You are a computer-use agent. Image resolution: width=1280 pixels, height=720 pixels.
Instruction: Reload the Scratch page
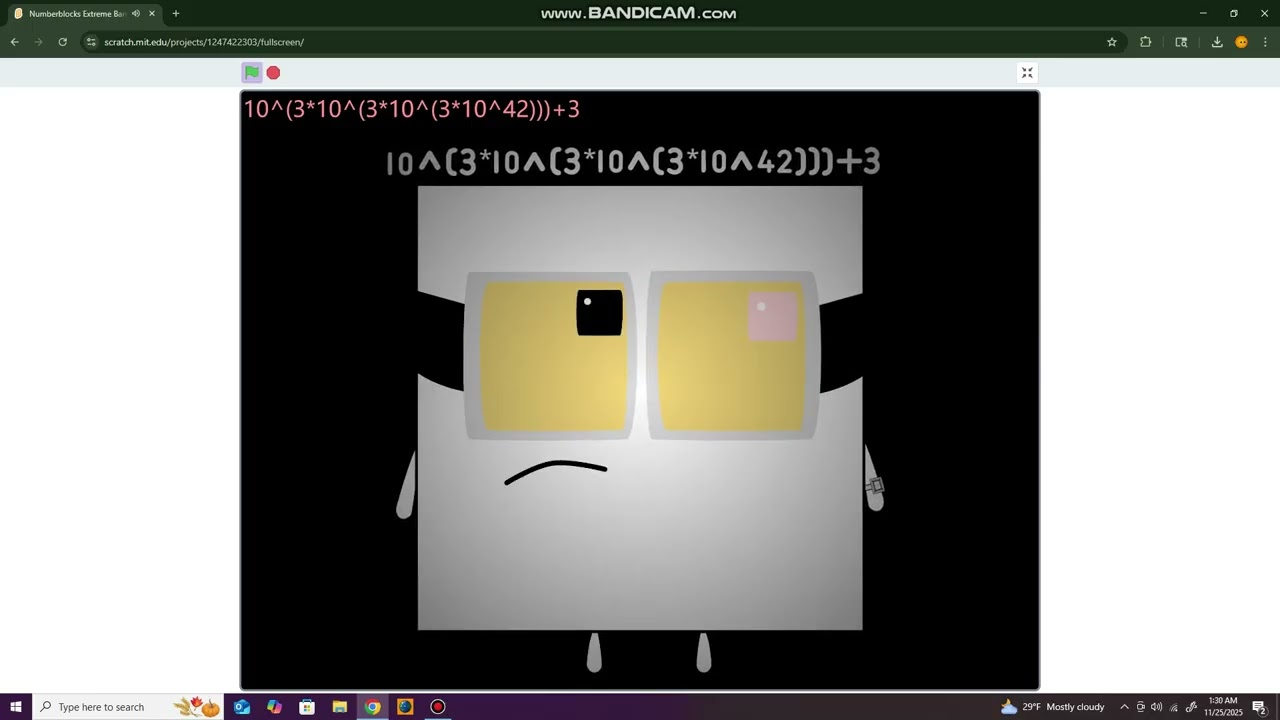(x=63, y=42)
